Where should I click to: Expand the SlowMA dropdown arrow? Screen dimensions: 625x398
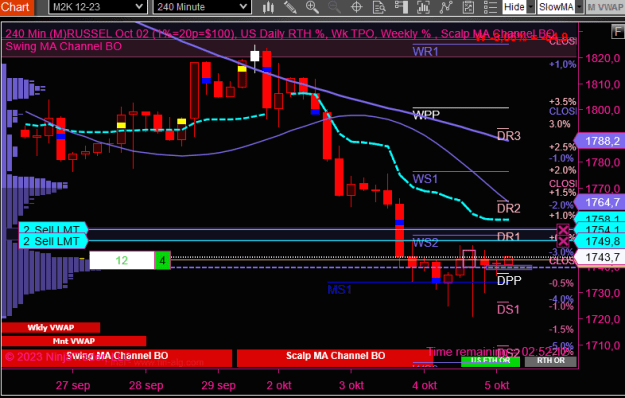tap(579, 7)
